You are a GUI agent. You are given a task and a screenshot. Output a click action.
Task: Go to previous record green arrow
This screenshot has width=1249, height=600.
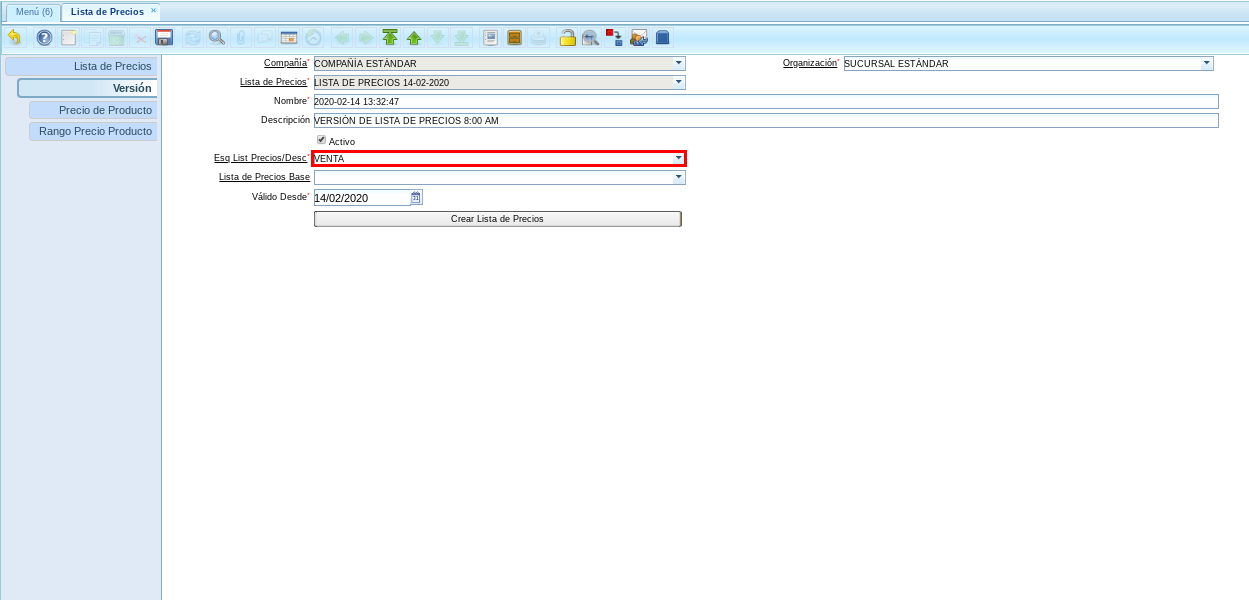coord(414,38)
